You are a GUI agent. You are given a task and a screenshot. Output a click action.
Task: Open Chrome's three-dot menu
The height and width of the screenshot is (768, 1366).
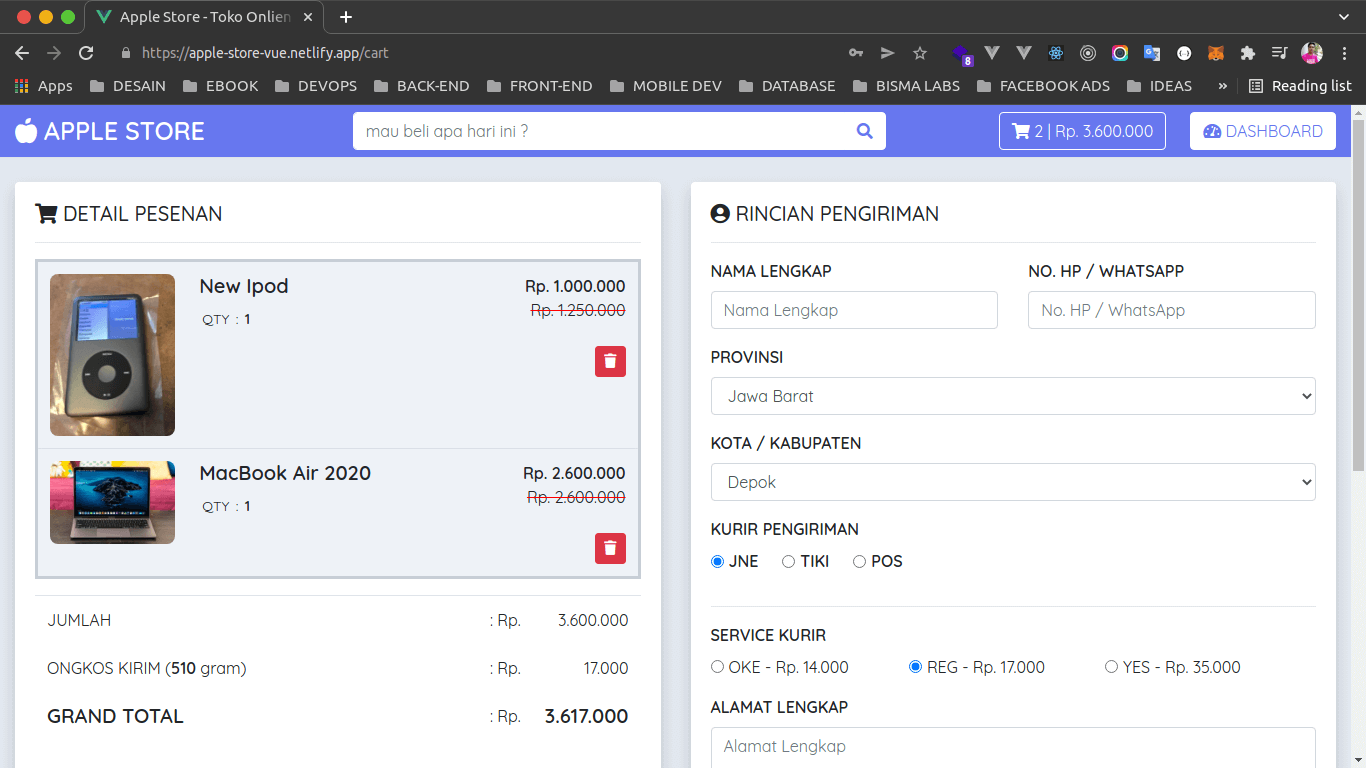[x=1344, y=53]
